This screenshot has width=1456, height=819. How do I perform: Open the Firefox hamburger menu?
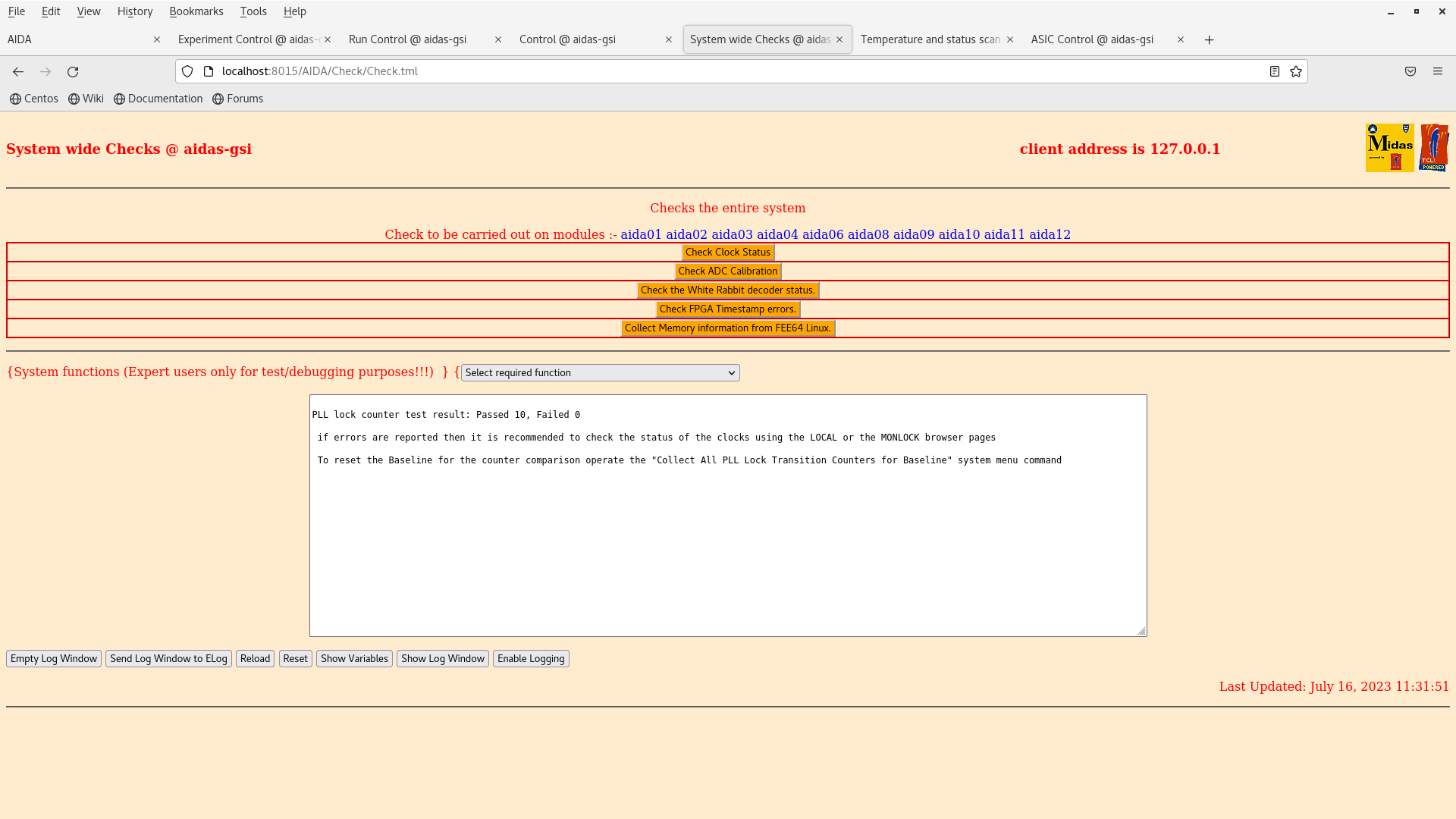[x=1438, y=71]
